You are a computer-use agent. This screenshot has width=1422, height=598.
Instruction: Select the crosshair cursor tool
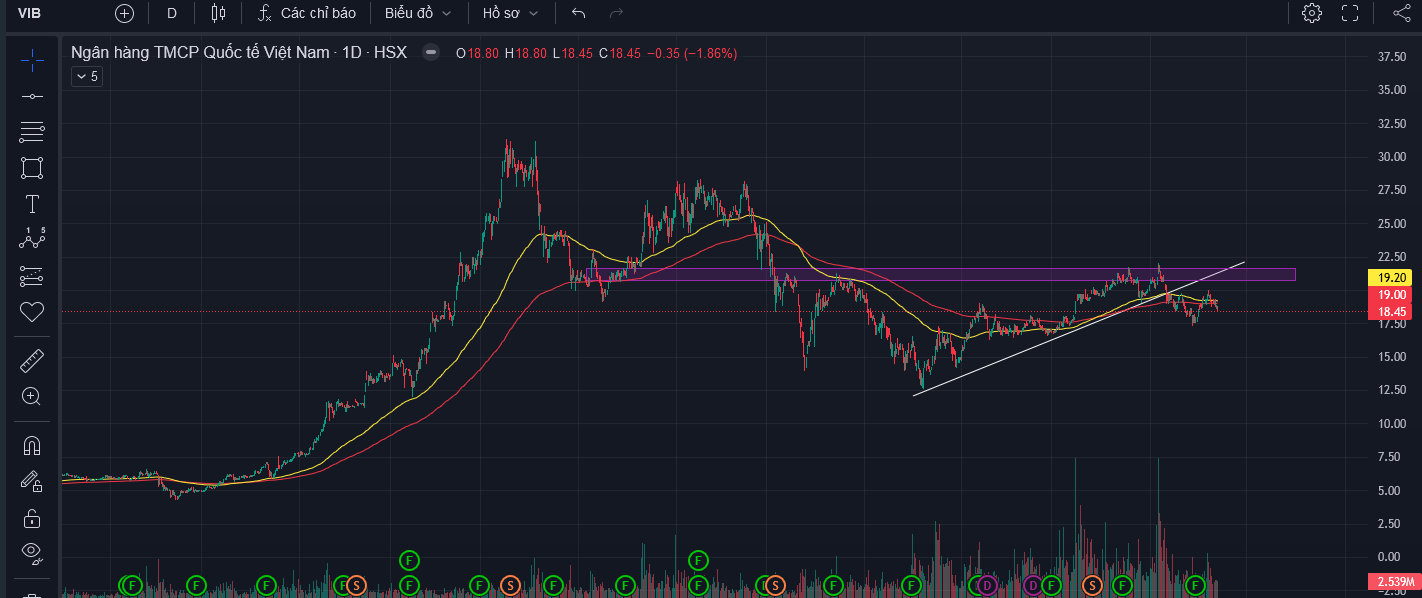click(32, 60)
